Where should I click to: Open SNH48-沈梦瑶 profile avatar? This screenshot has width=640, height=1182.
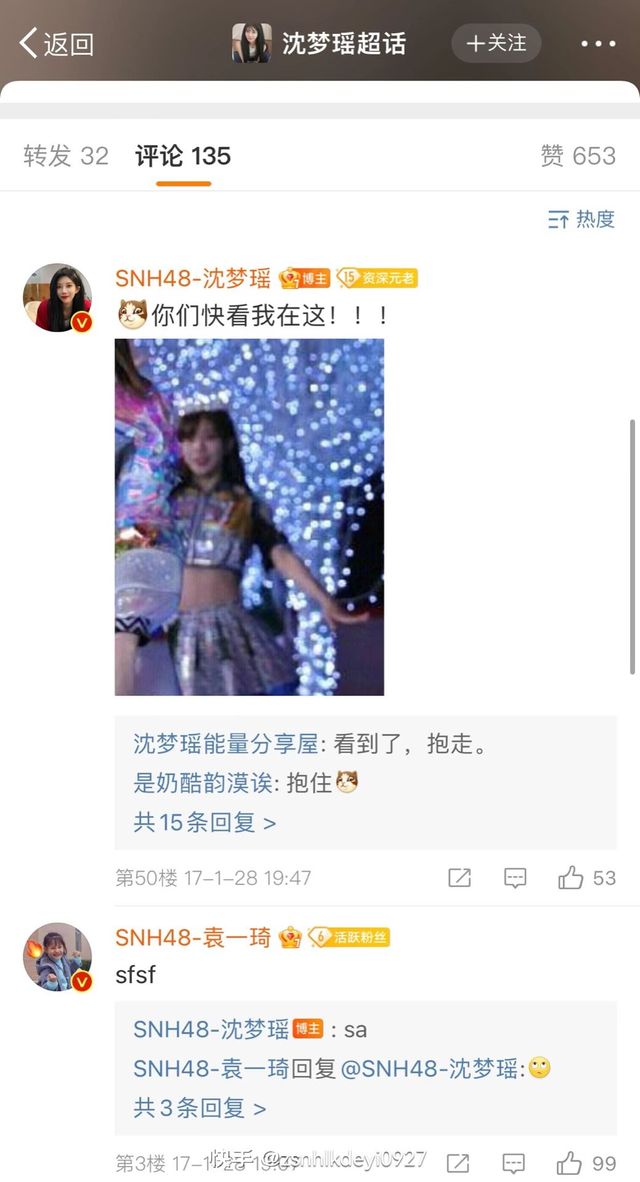point(57,298)
